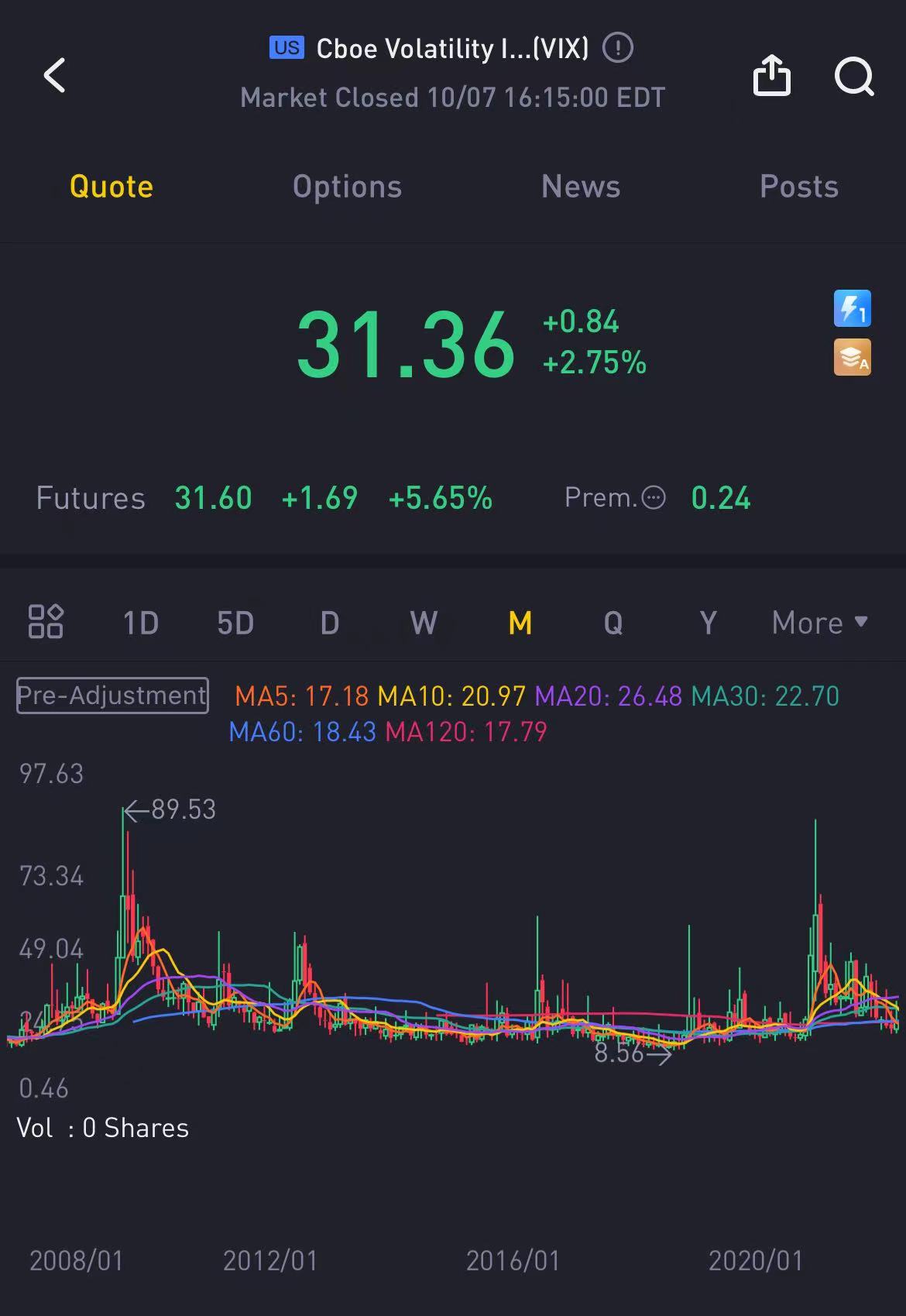
Task: Tap the 2016/01 date axis label
Action: 513,1261
